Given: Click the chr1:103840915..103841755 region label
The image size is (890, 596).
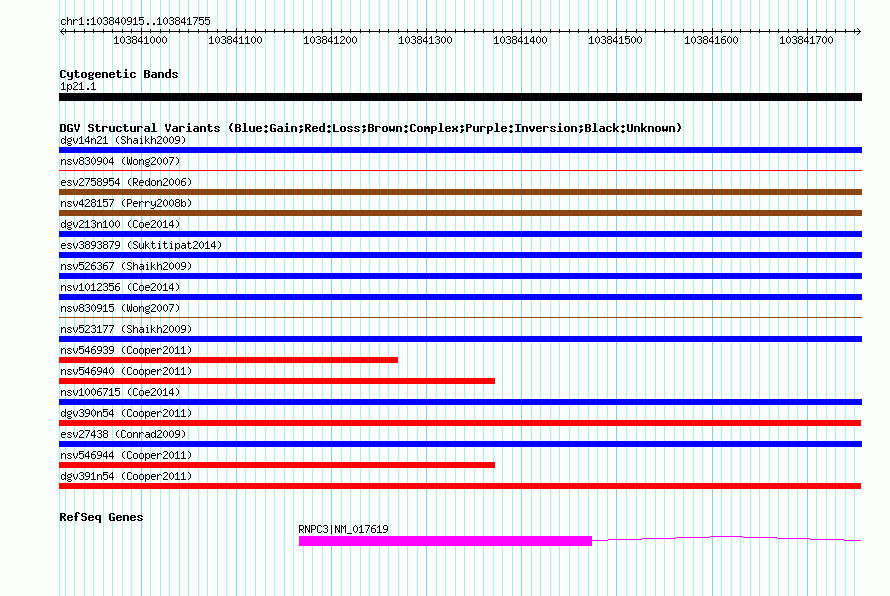Looking at the screenshot, I should [x=135, y=21].
